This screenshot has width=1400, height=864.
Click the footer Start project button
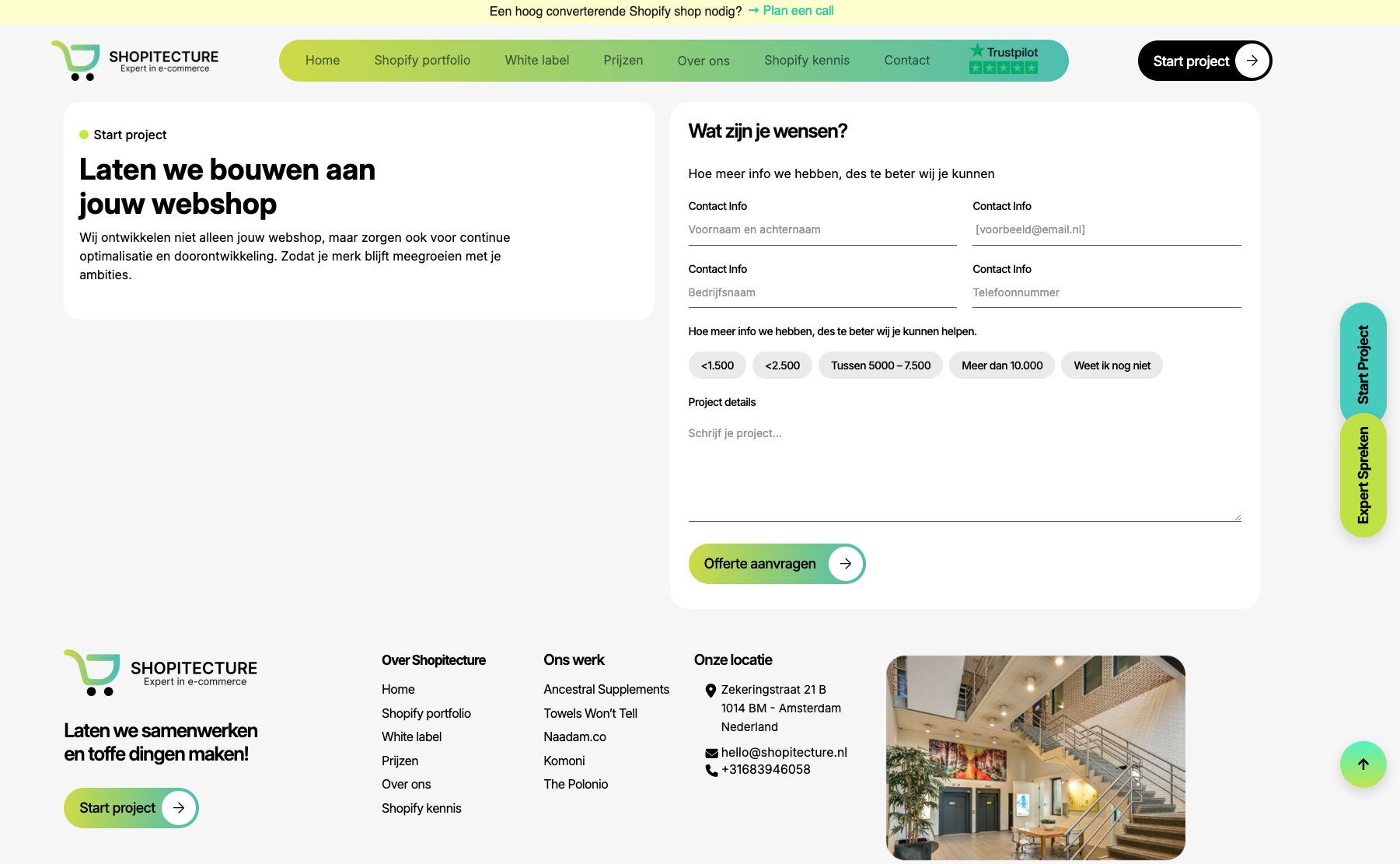coord(131,808)
